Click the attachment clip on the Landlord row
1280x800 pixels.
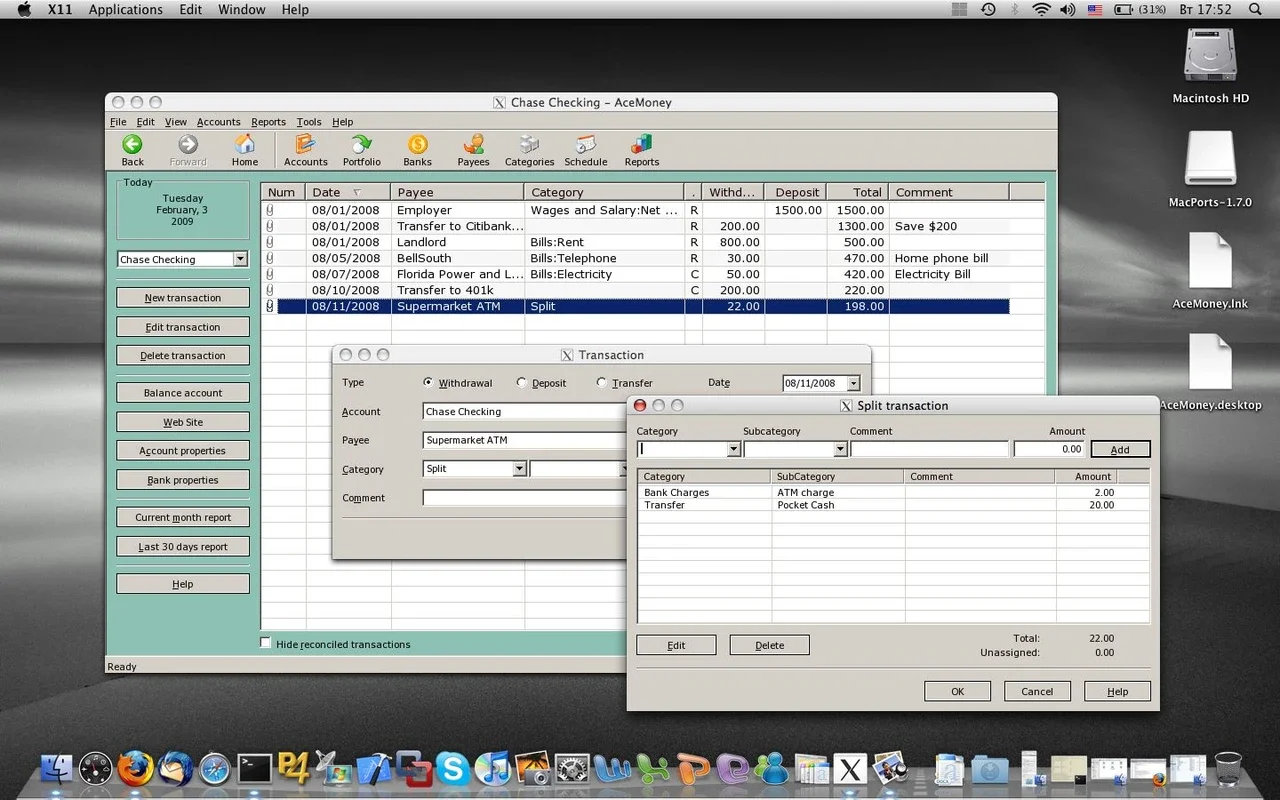(x=269, y=242)
